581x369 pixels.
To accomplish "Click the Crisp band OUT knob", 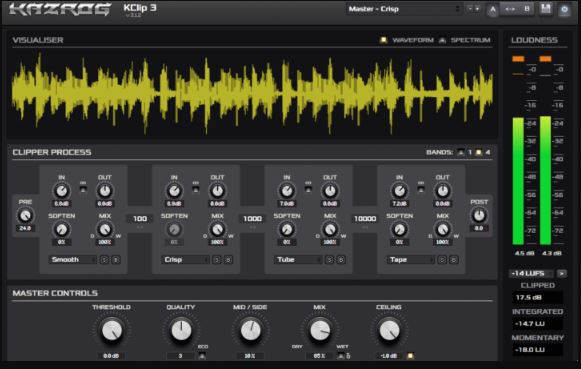I will pos(218,191).
